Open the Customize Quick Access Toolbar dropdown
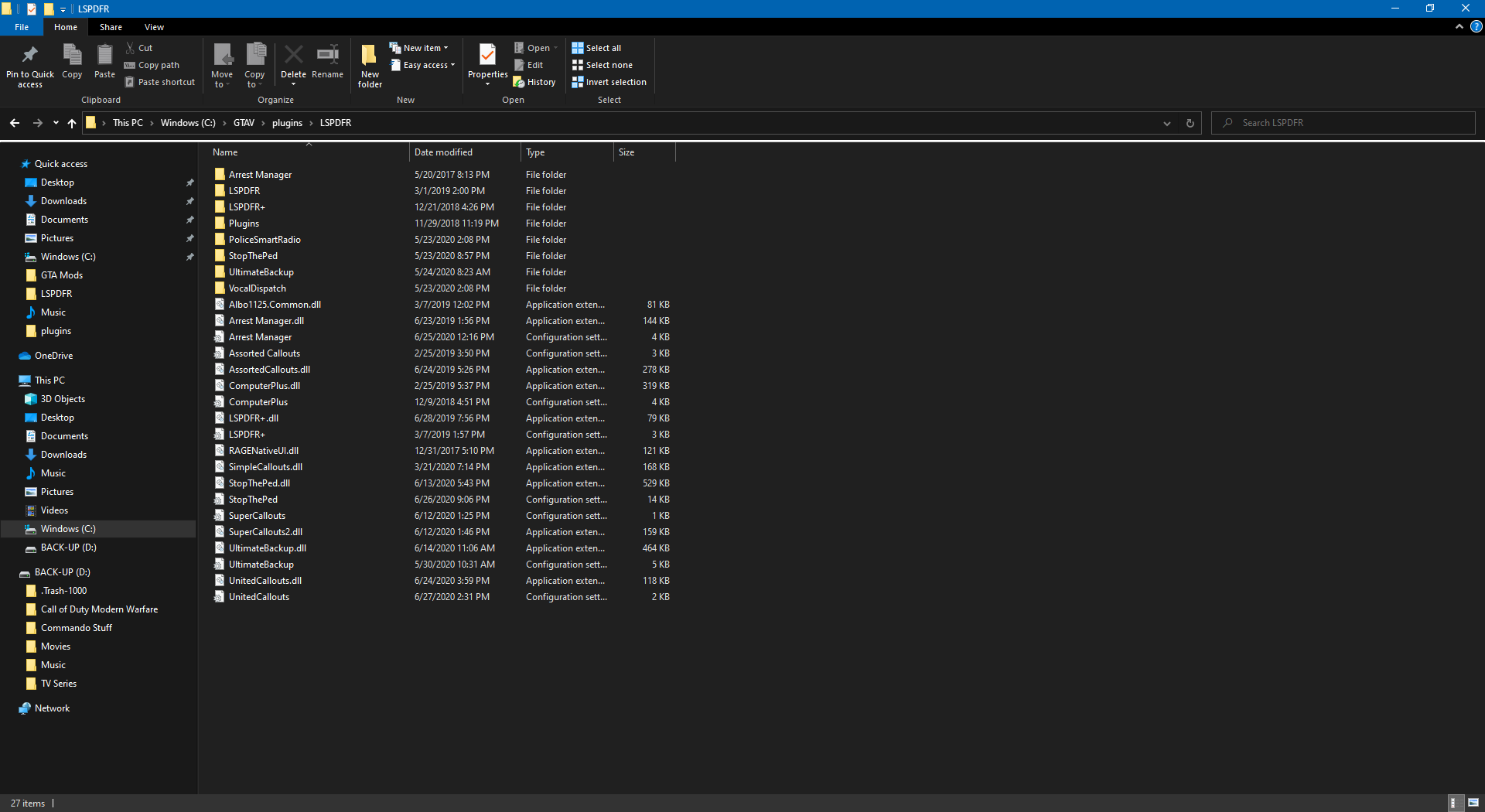Image resolution: width=1485 pixels, height=812 pixels. pos(63,9)
